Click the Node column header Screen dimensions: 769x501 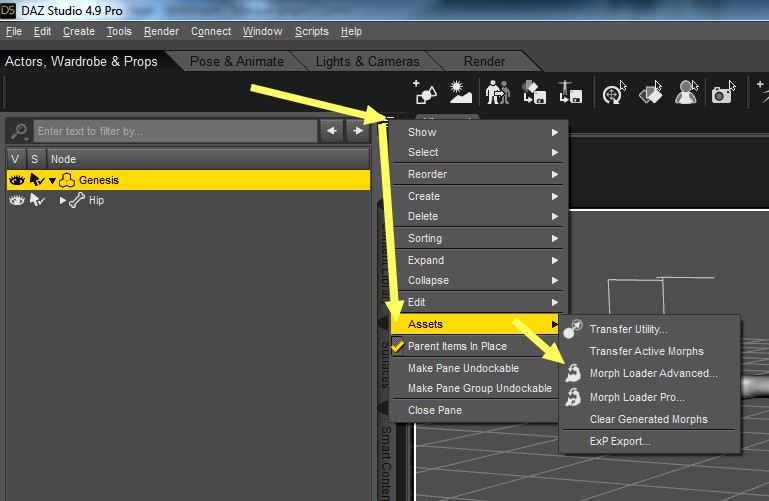[208, 159]
